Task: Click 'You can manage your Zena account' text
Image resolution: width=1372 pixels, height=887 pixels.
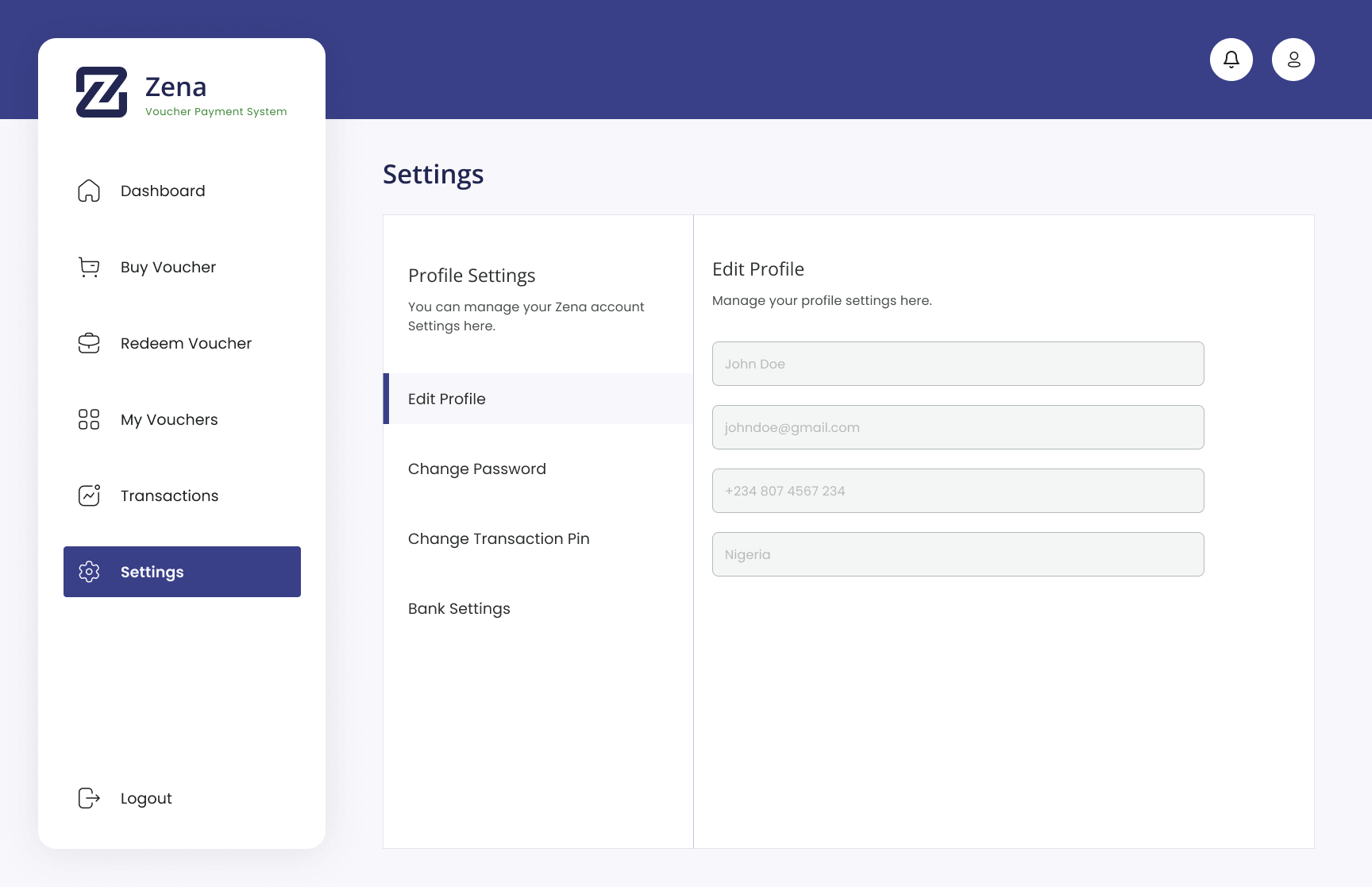Action: click(526, 307)
